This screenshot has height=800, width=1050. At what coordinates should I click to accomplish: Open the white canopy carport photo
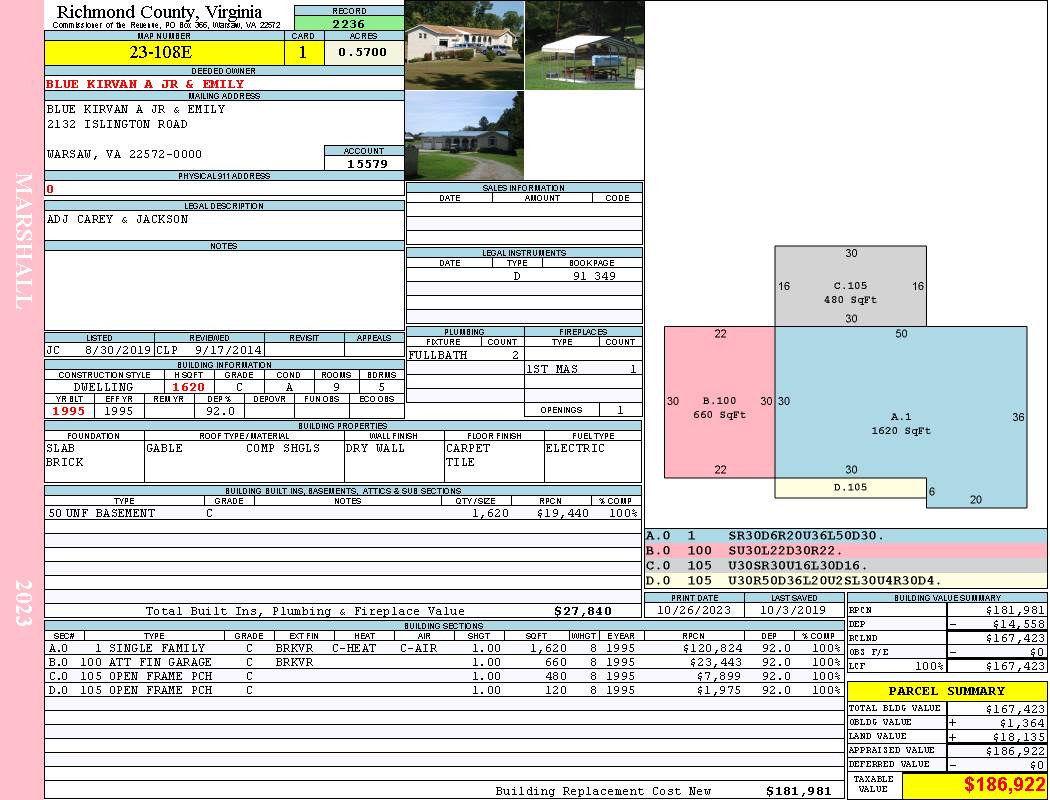click(585, 45)
